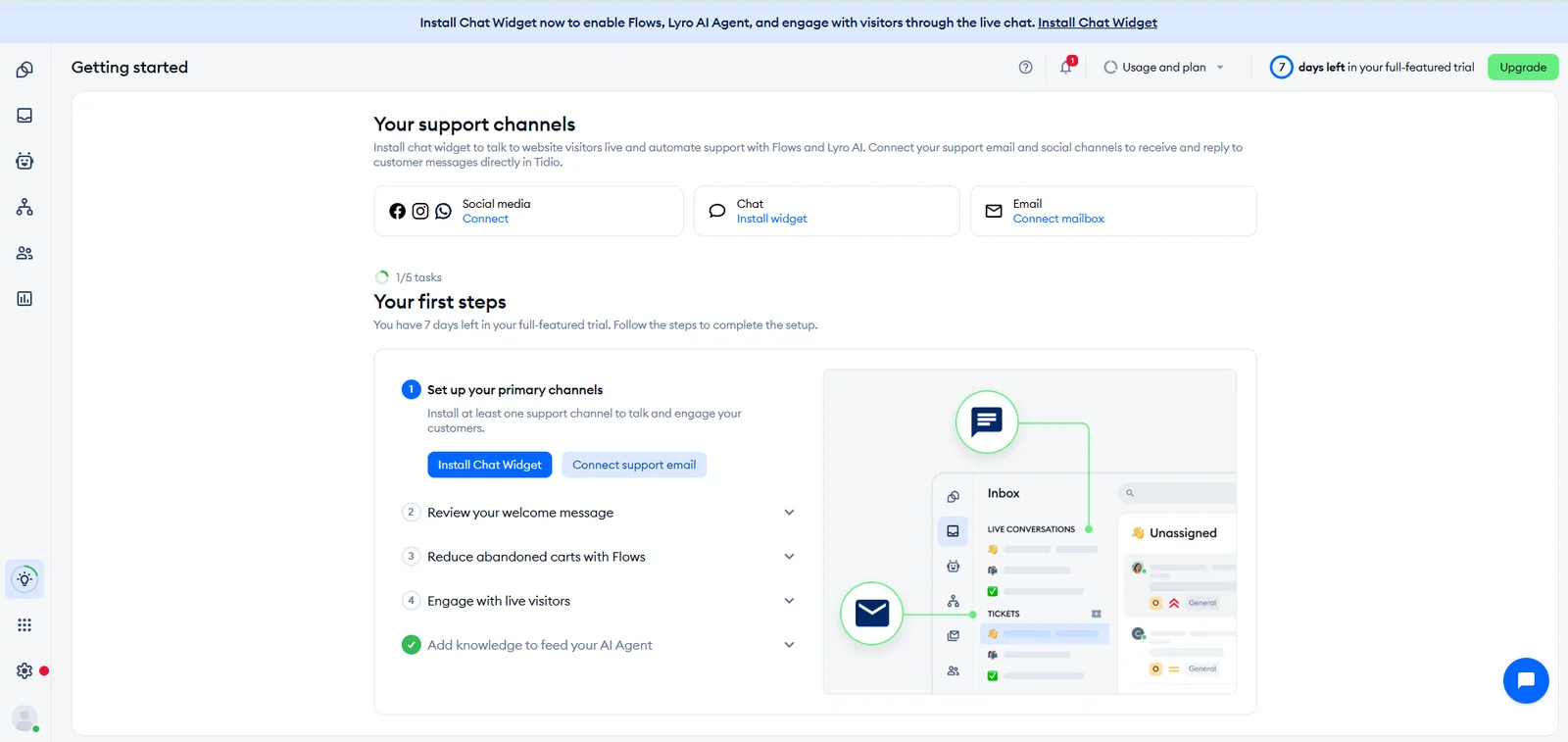The width and height of the screenshot is (1568, 742).
Task: Open the Inbox from the sidebar
Action: pos(24,116)
